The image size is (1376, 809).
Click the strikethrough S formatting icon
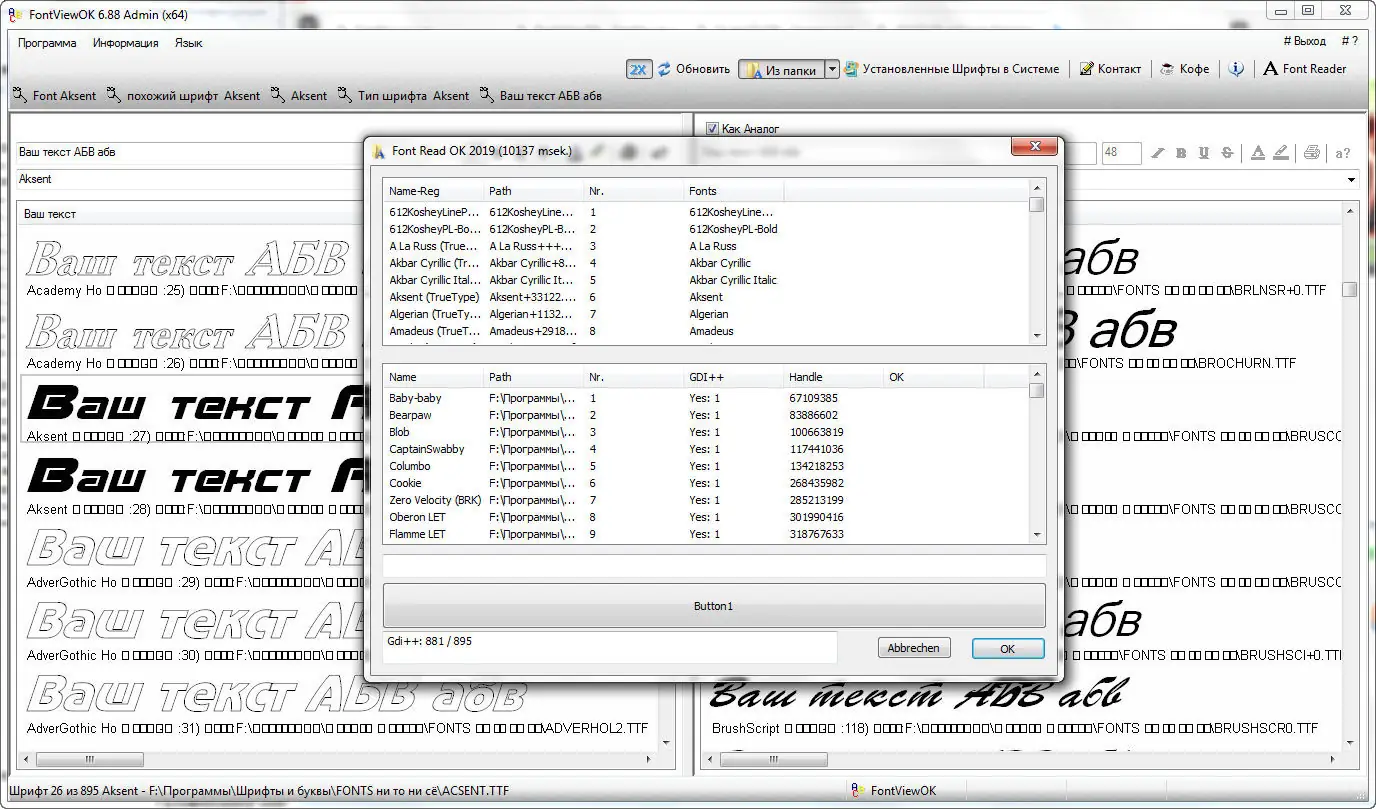[x=1227, y=152]
